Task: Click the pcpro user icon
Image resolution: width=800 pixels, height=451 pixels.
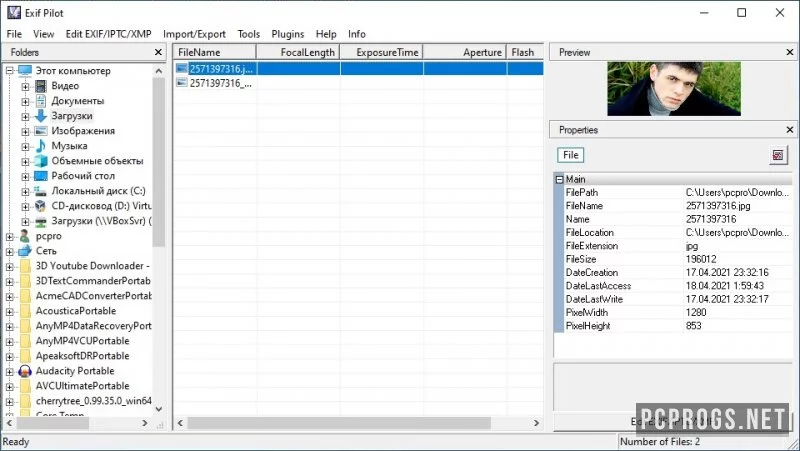Action: click(25, 236)
